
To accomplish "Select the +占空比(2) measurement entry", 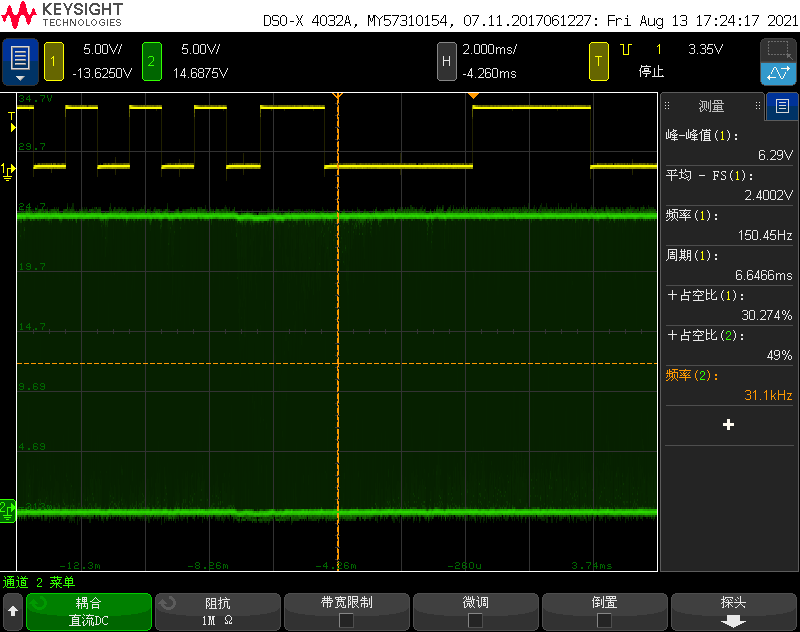I will coord(729,345).
